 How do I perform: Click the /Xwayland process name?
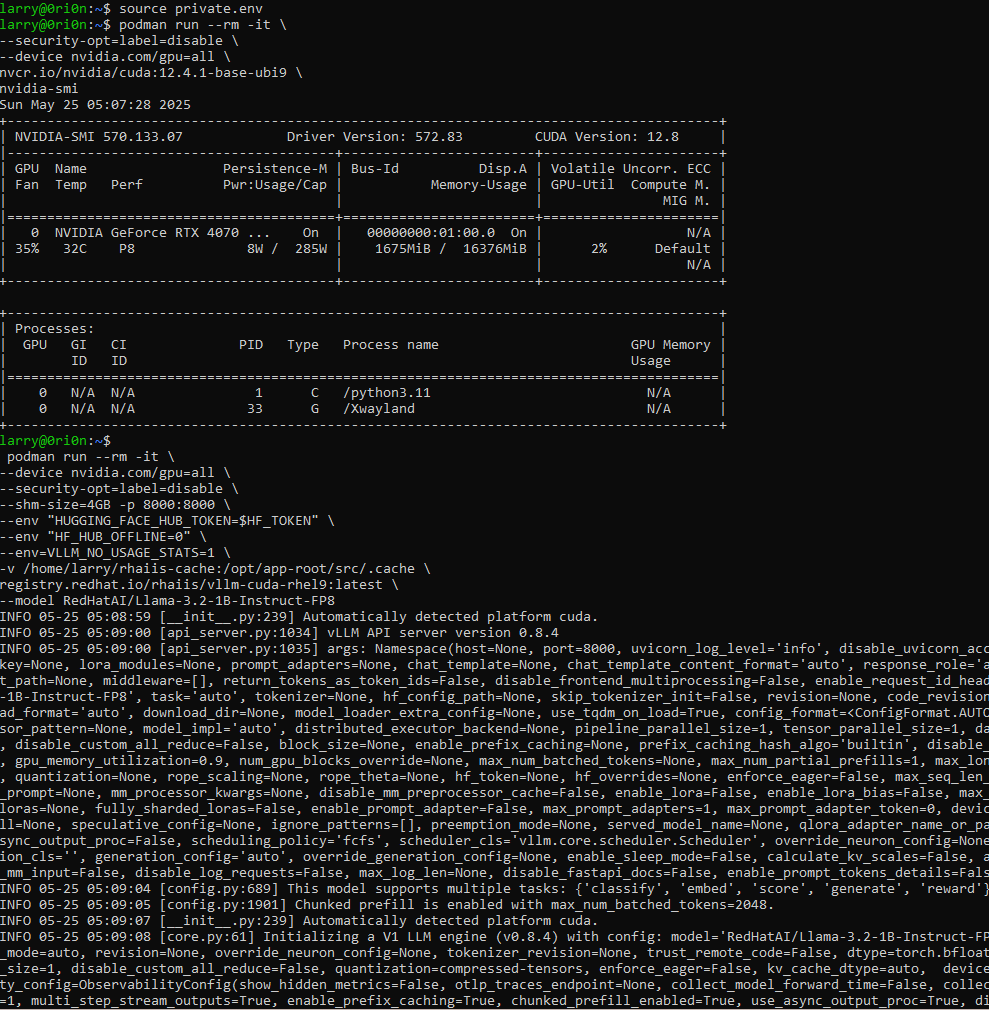[x=378, y=408]
